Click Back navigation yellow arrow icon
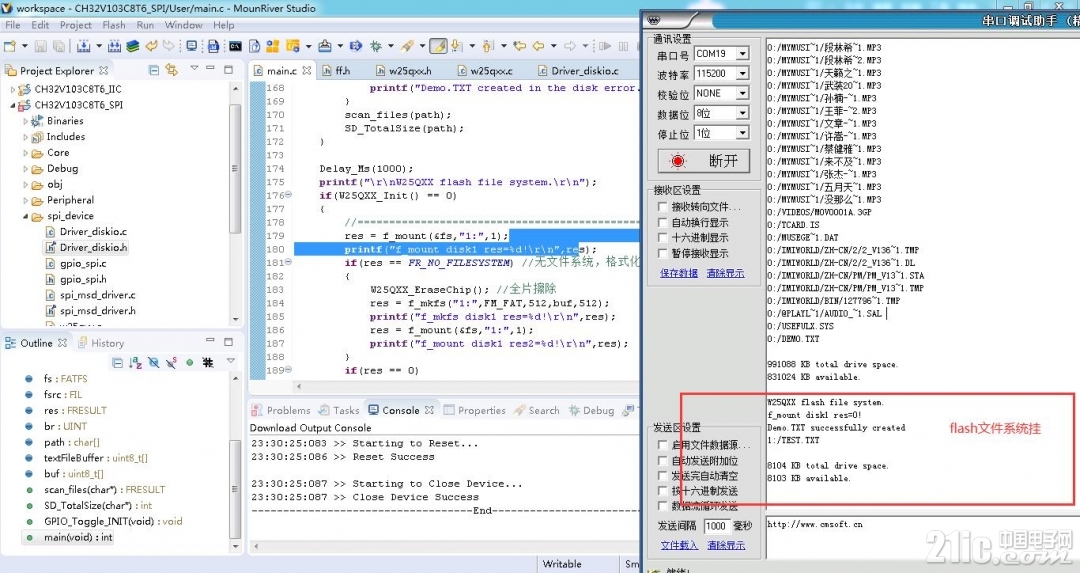The height and width of the screenshot is (573, 1080). tap(538, 46)
